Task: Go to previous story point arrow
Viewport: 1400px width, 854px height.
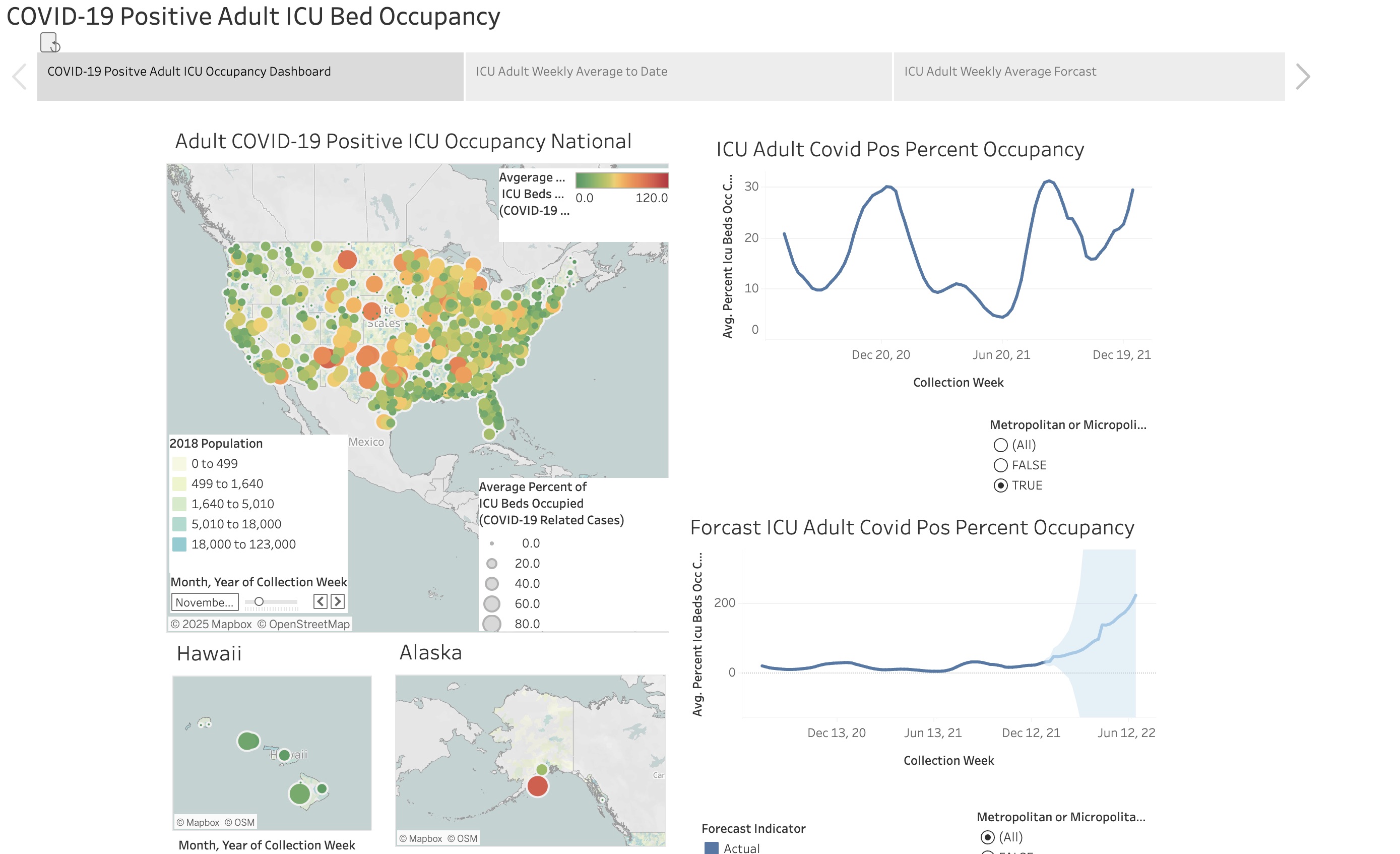Action: tap(20, 77)
